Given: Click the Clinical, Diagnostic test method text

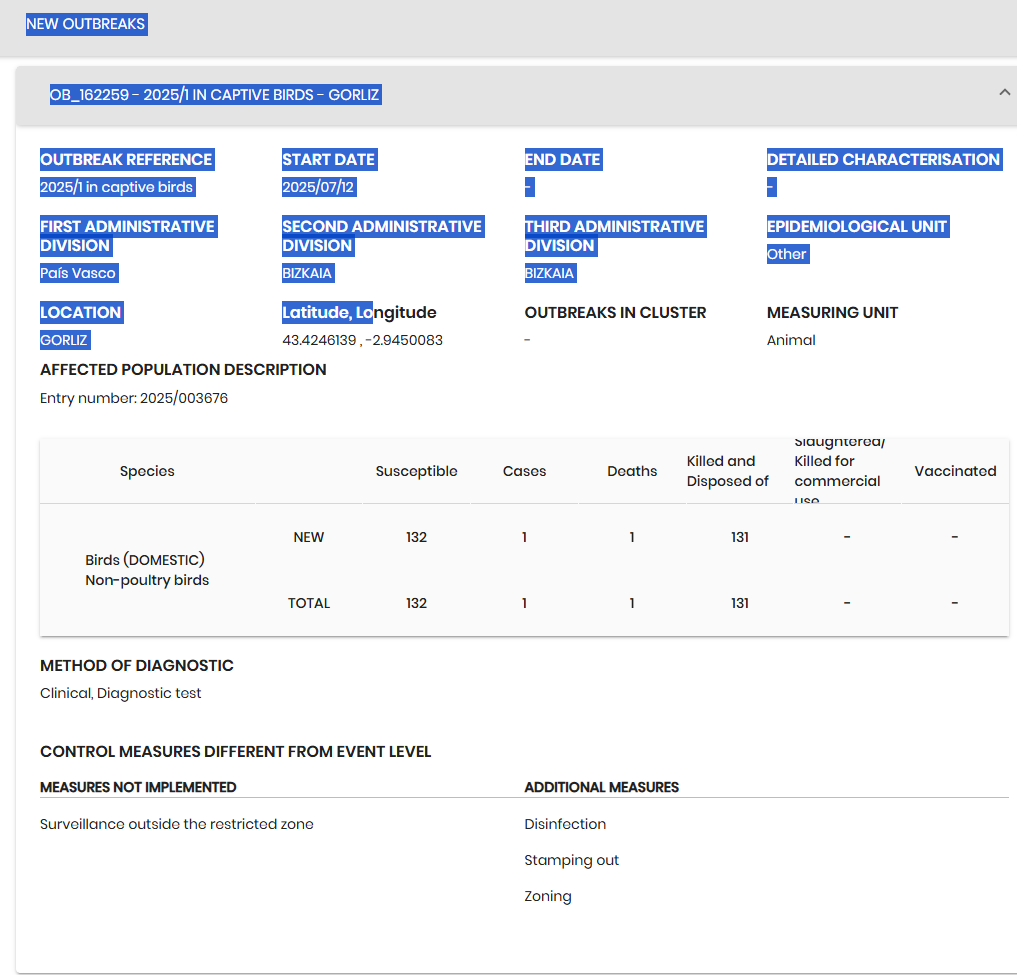Looking at the screenshot, I should [120, 693].
